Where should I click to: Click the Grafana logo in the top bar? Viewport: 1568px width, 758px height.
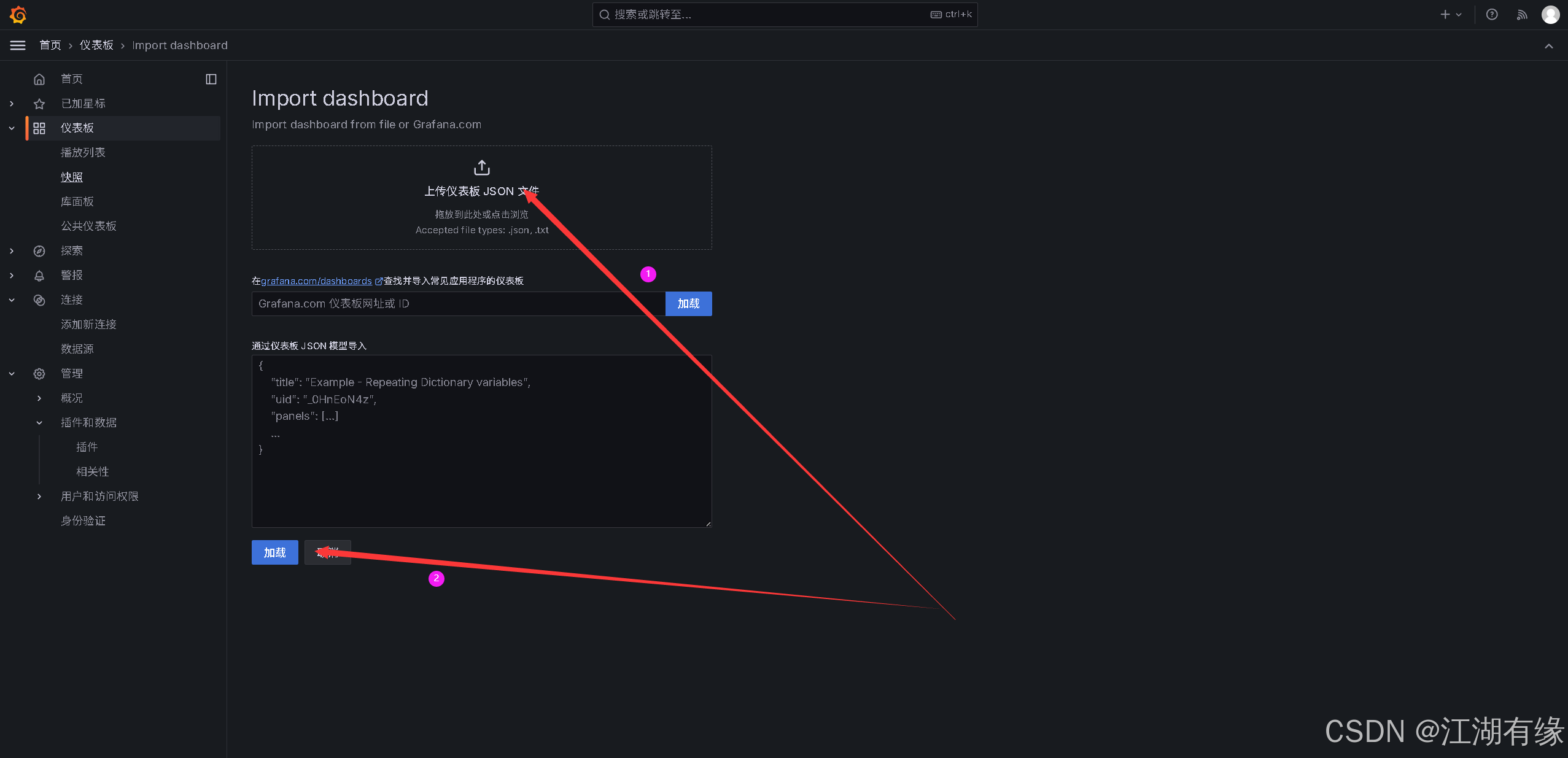(18, 15)
